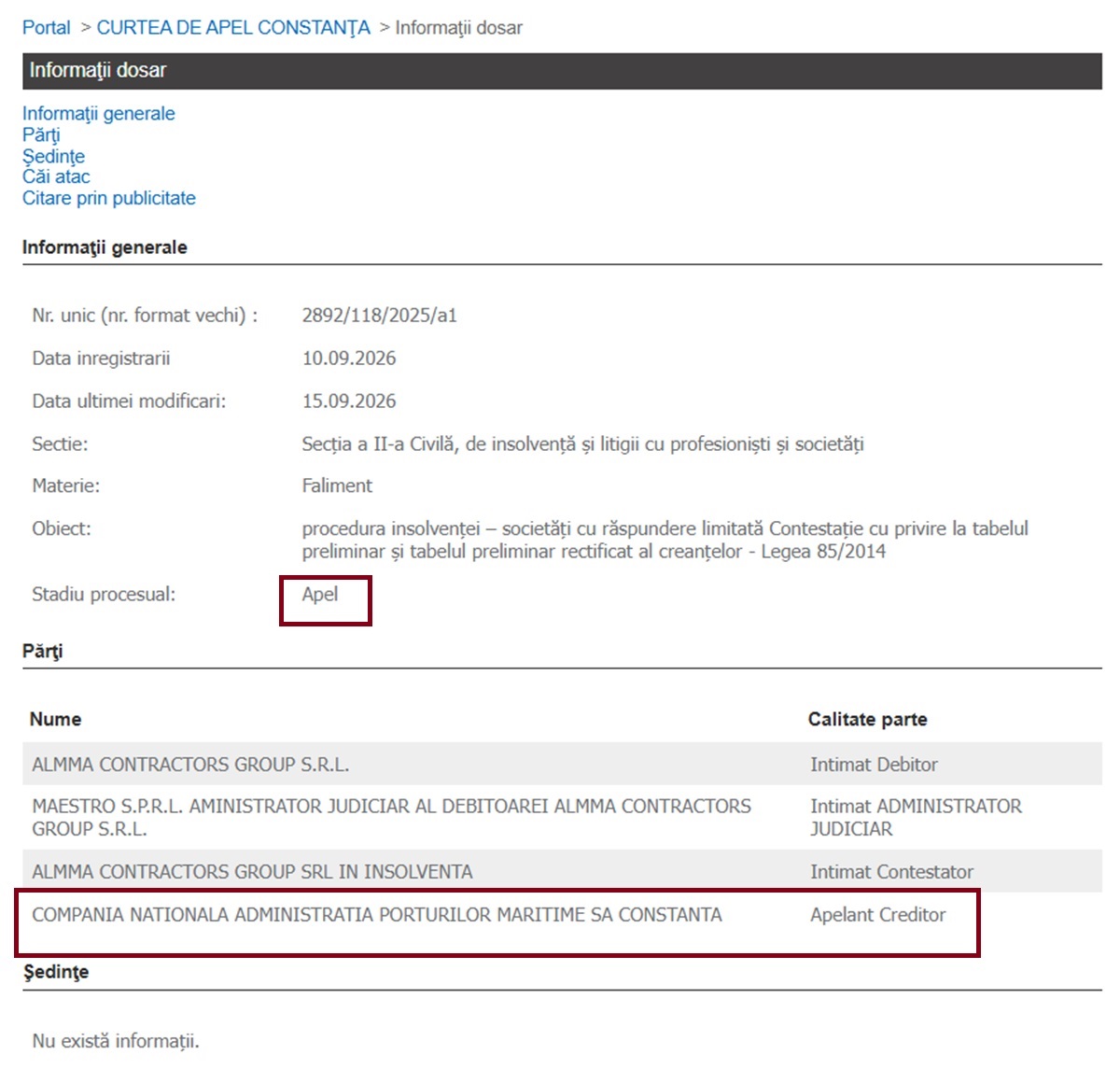The width and height of the screenshot is (1120, 1069).
Task: Click the Data inregistrarii label
Action: (x=101, y=359)
